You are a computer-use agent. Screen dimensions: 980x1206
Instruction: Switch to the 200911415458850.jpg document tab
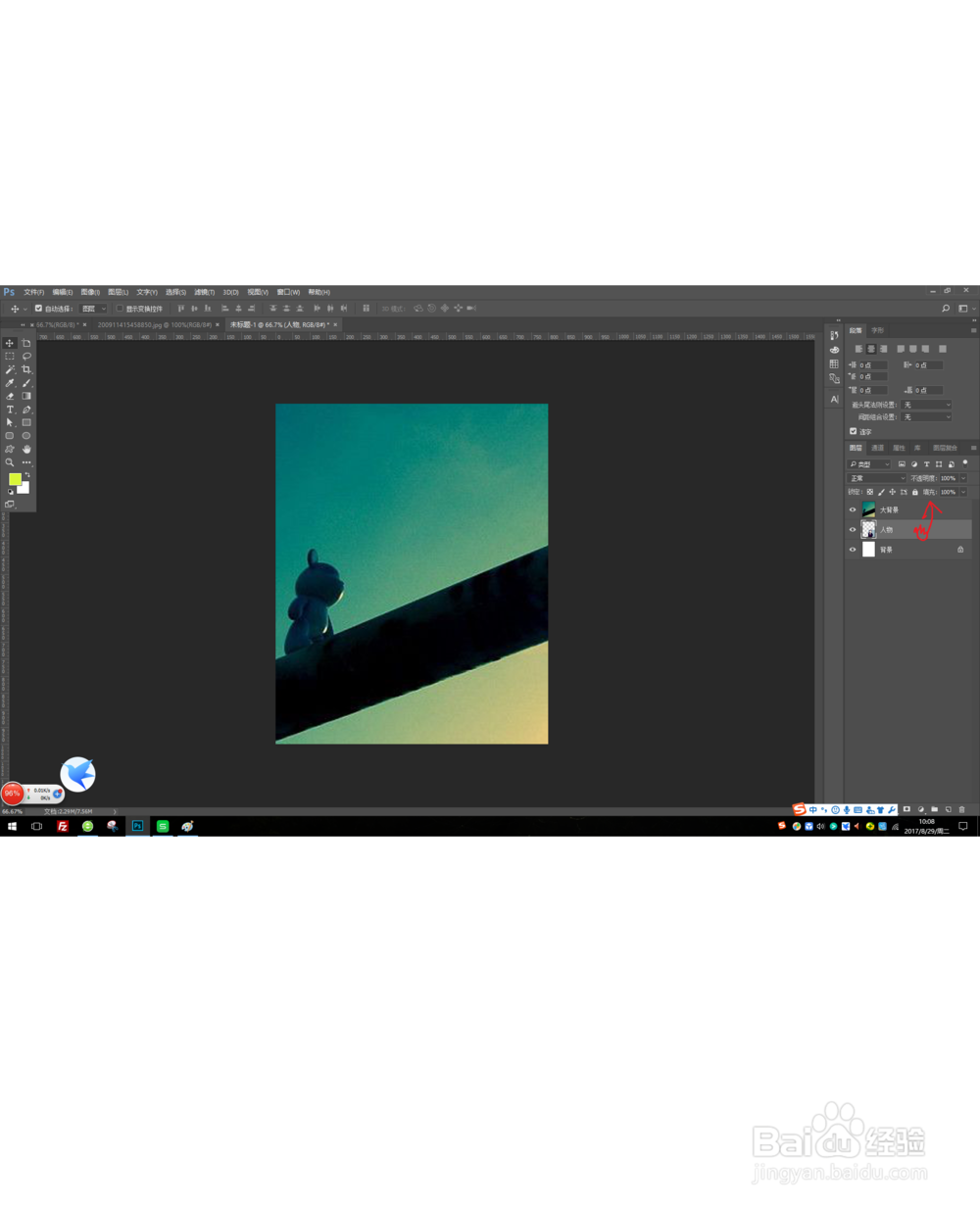155,324
